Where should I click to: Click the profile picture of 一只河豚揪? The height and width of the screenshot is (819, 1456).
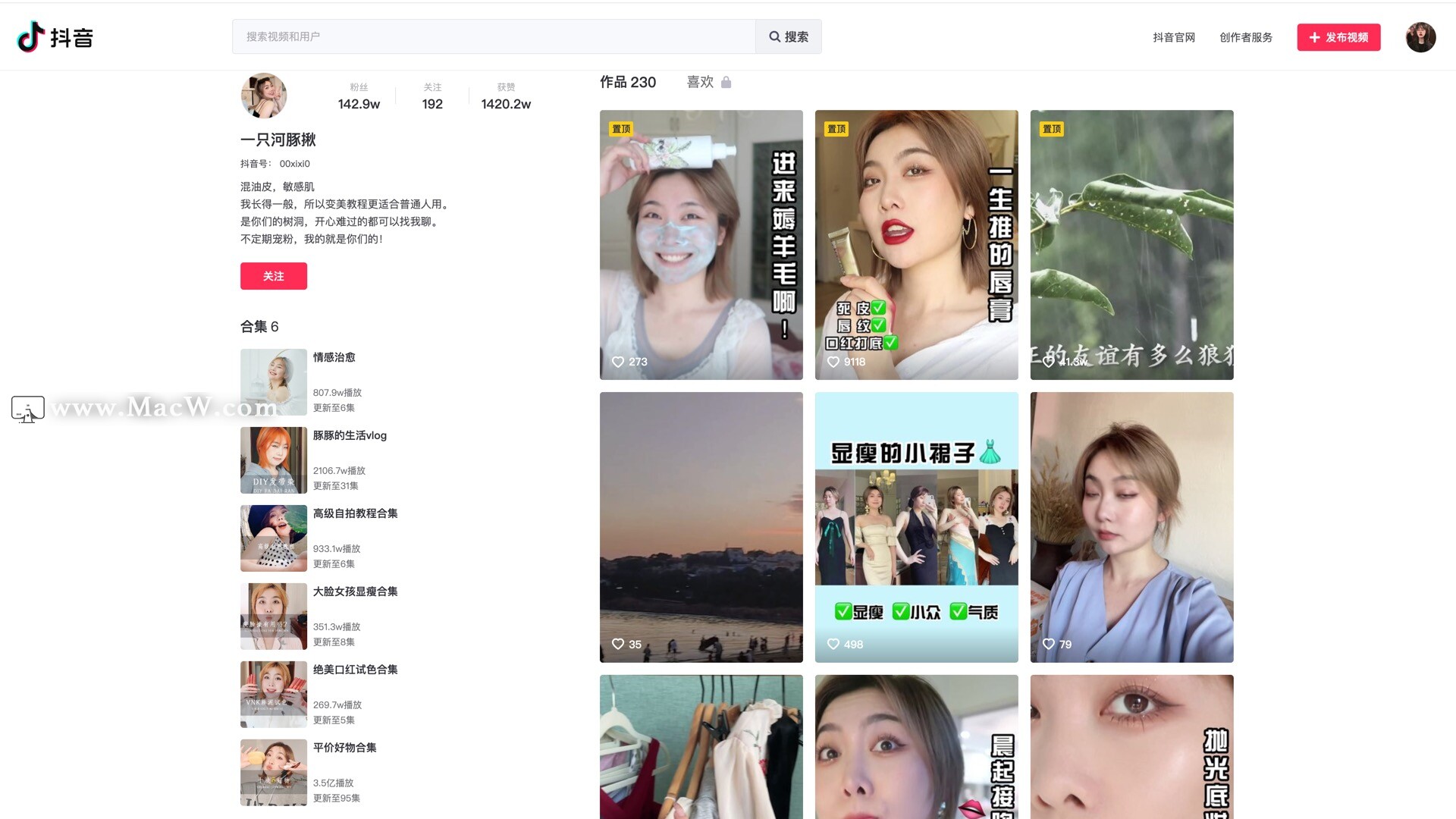(x=263, y=96)
